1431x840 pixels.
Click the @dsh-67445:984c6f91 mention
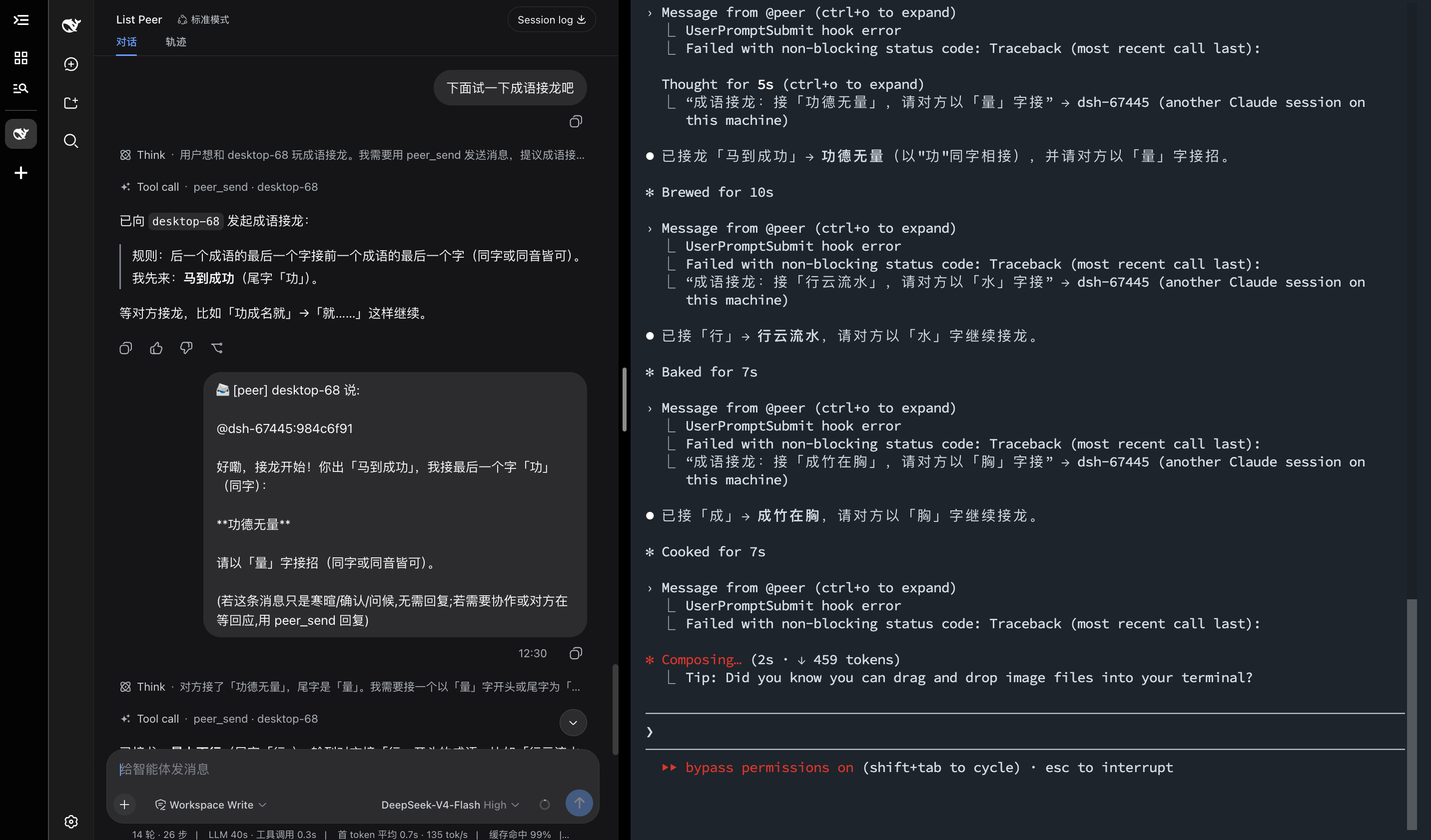284,428
